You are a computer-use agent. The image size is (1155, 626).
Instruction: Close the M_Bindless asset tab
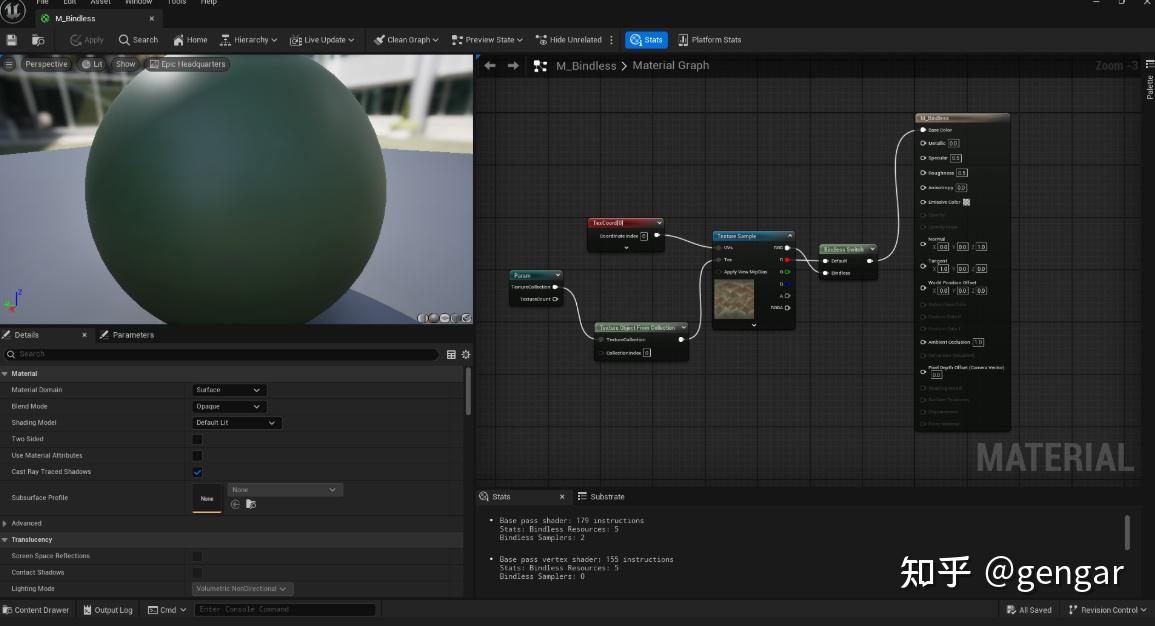(152, 18)
